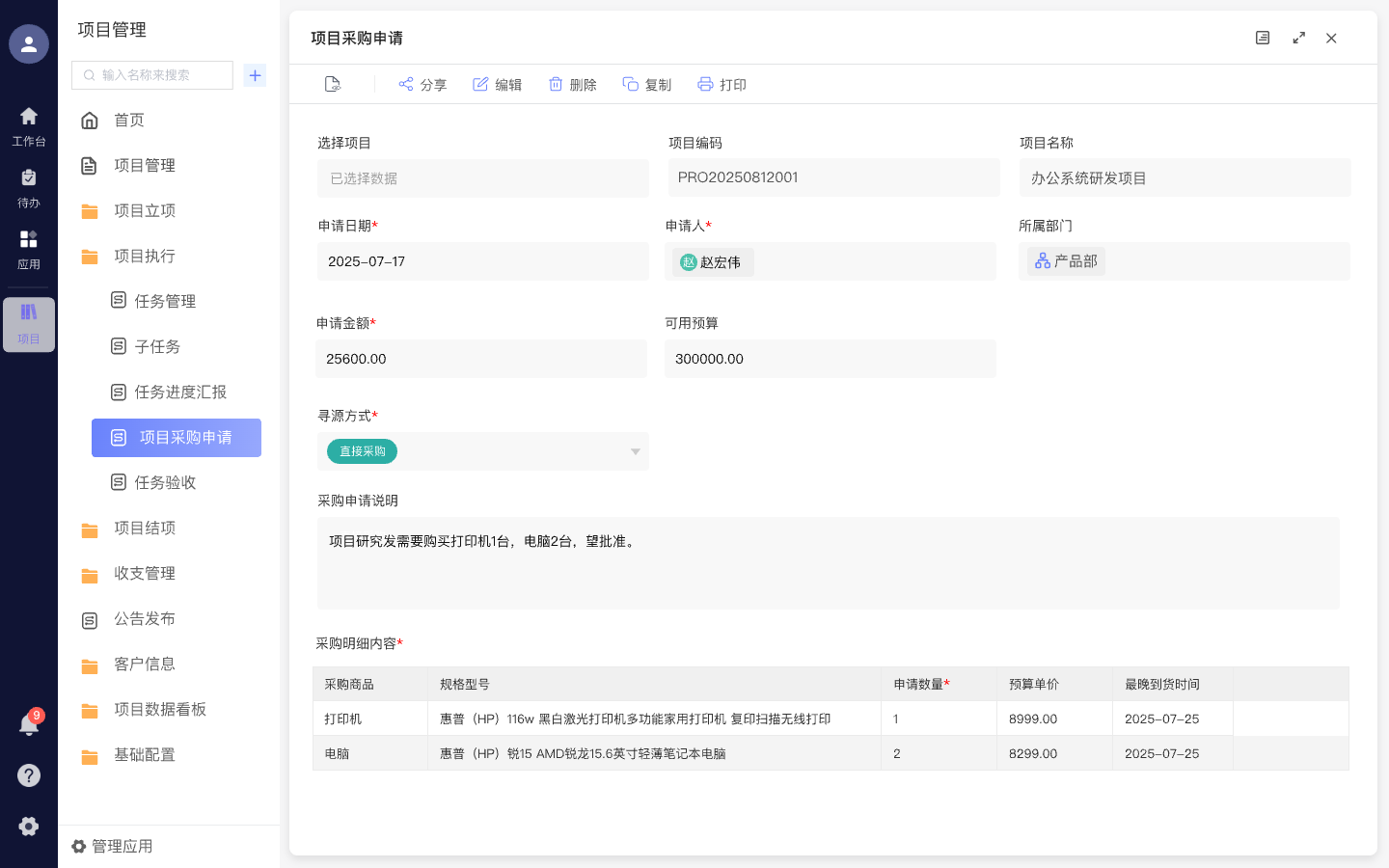1389x868 pixels.
Task: Switch to the 任务管理 menu item
Action: (x=160, y=300)
